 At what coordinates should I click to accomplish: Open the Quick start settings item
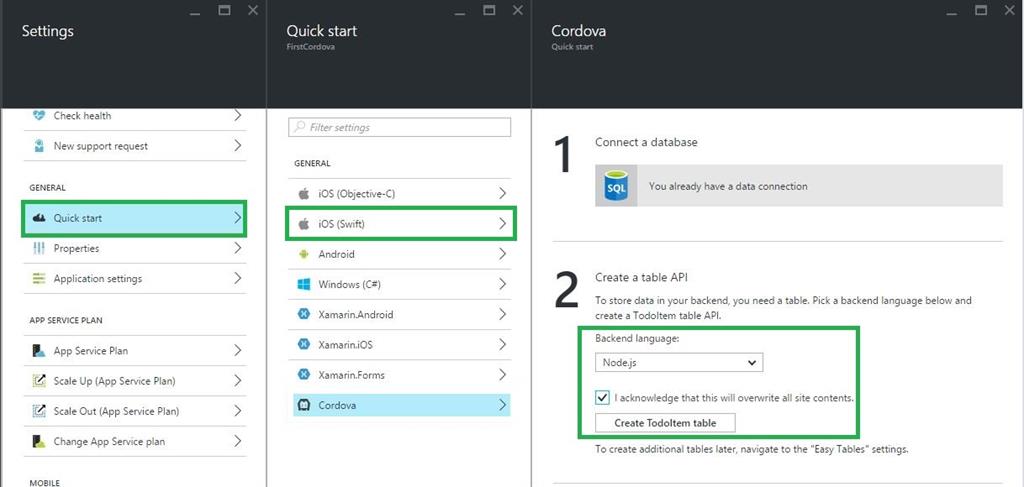tap(134, 218)
